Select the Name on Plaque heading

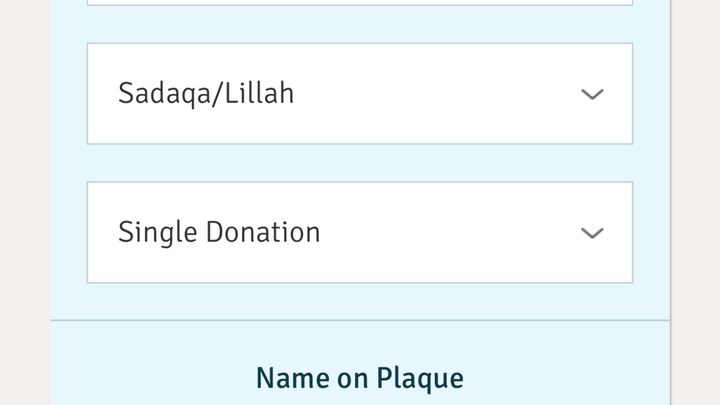point(360,379)
